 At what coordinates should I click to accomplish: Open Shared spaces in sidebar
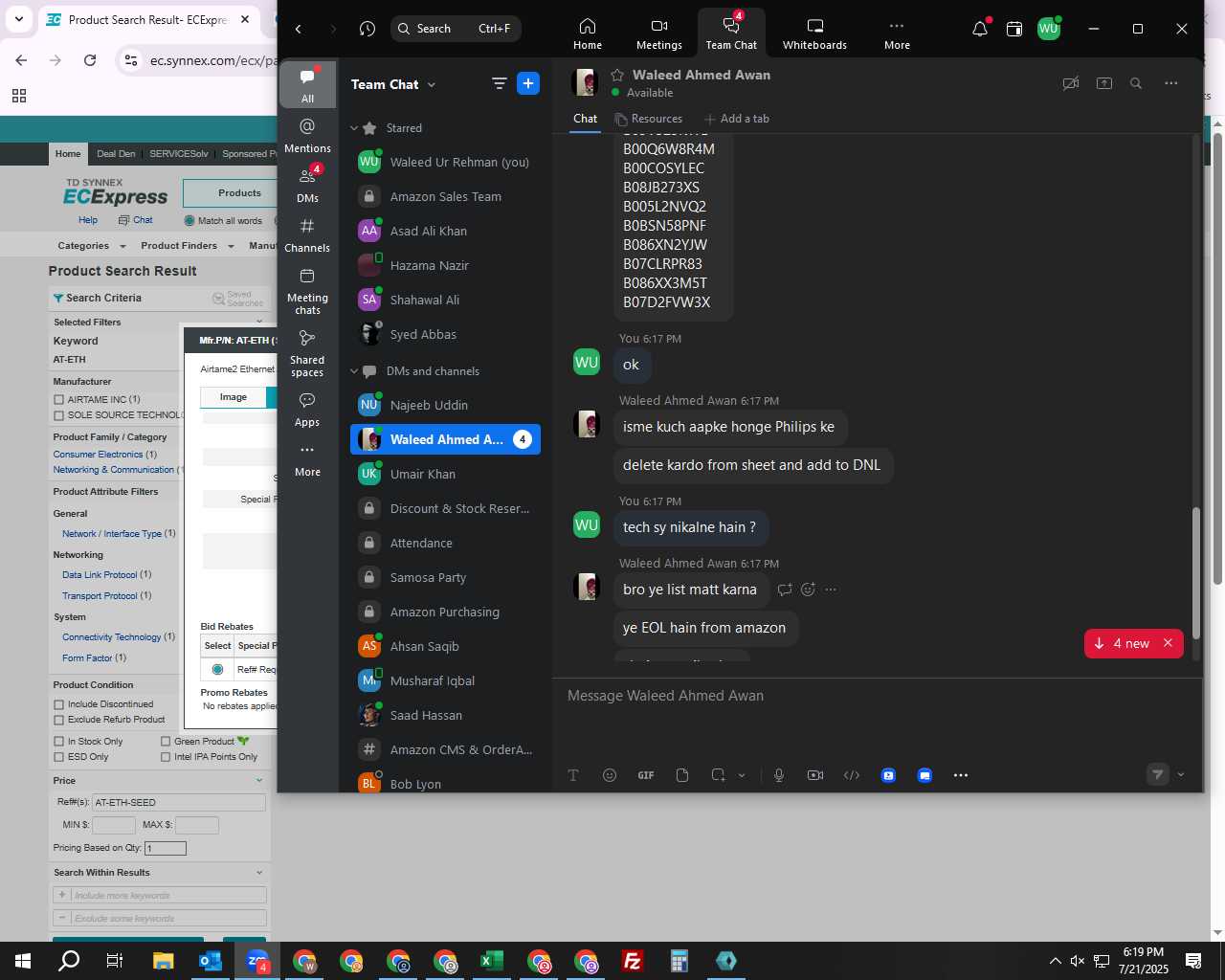307,352
